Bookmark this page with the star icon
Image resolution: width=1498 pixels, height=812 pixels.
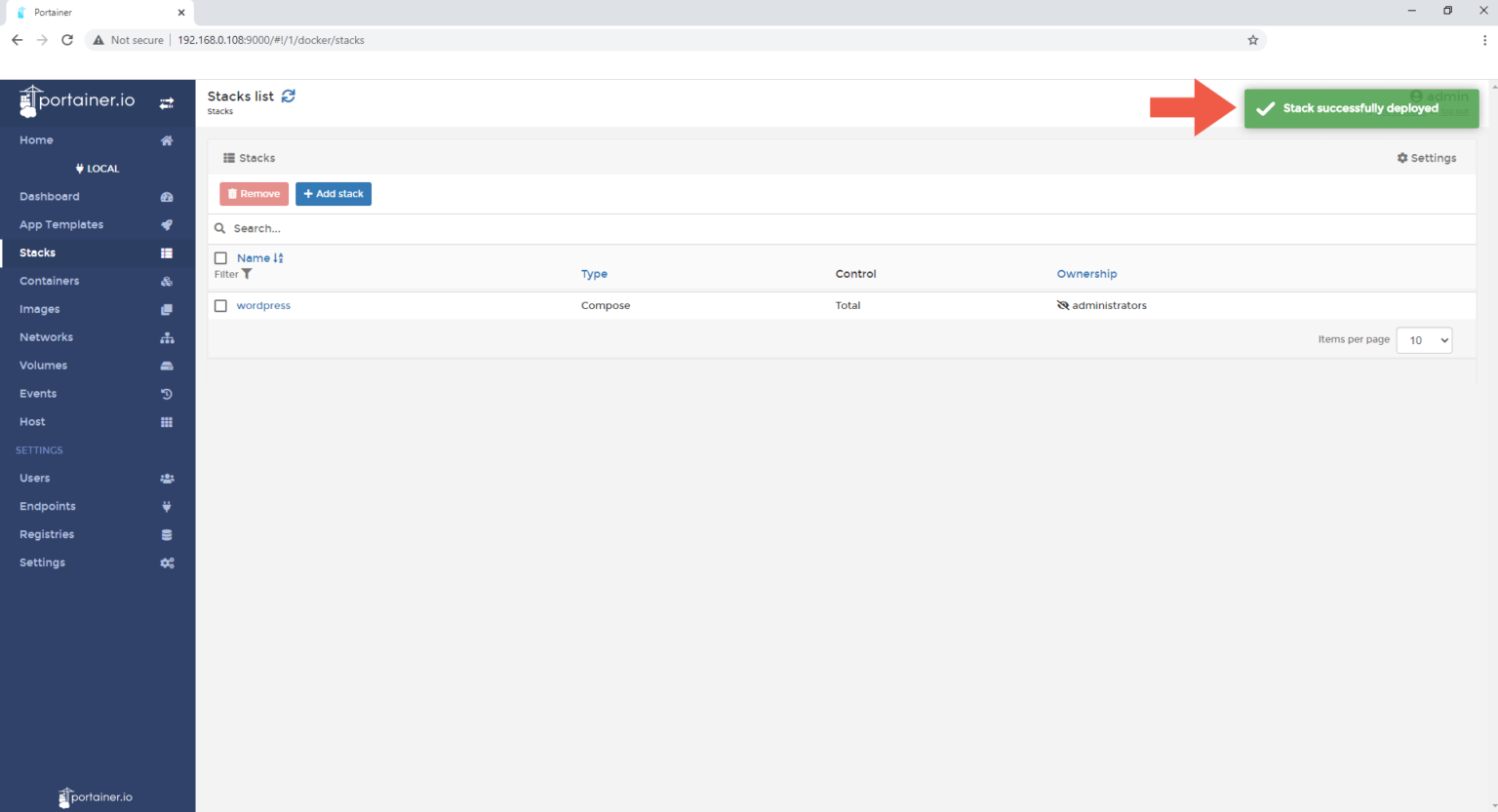coord(1253,40)
